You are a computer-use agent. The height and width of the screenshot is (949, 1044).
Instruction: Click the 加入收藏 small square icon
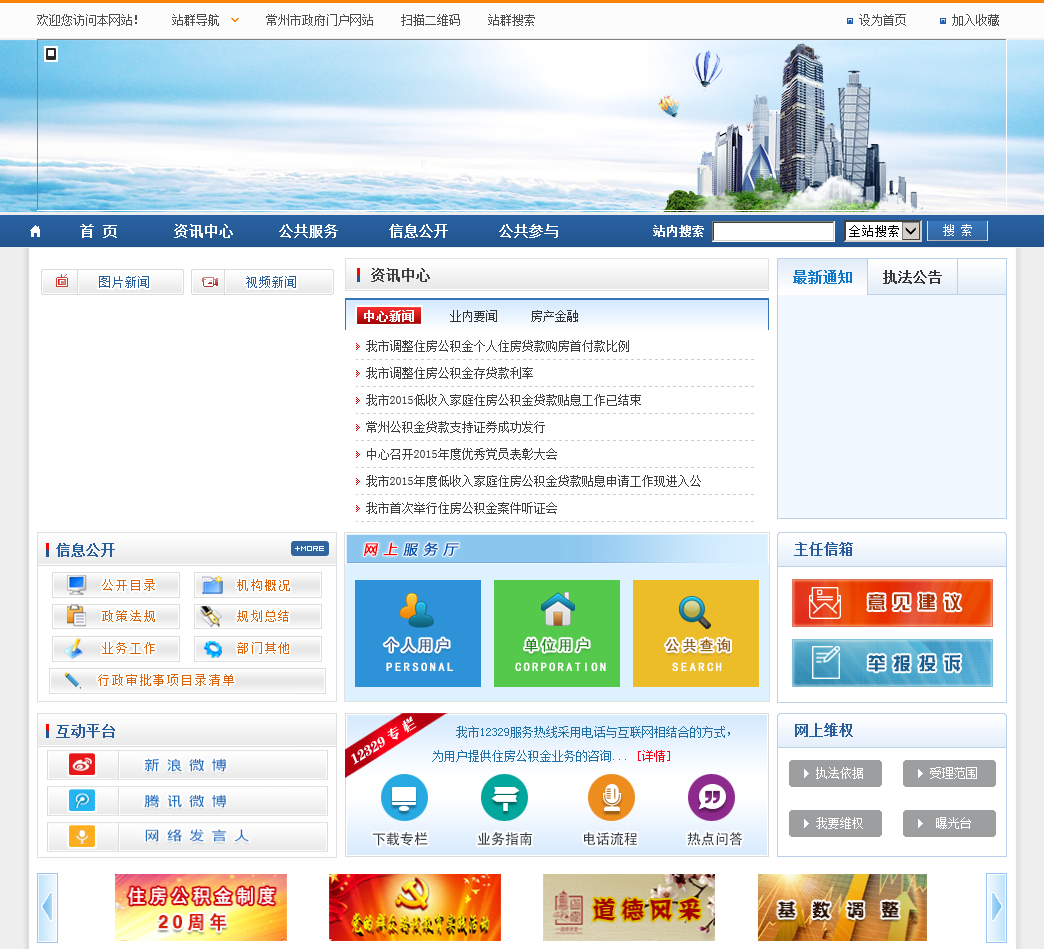[943, 21]
